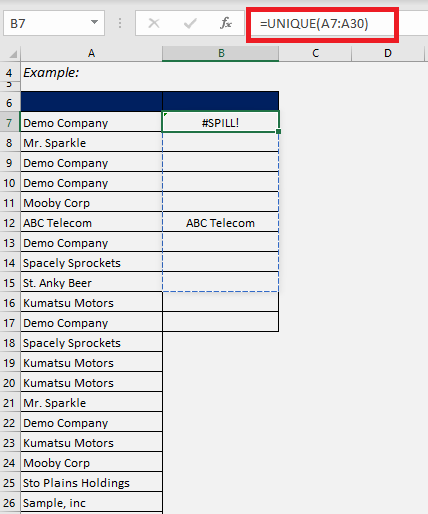Select 'Mr. Sparkle' in row 8

(x=91, y=143)
